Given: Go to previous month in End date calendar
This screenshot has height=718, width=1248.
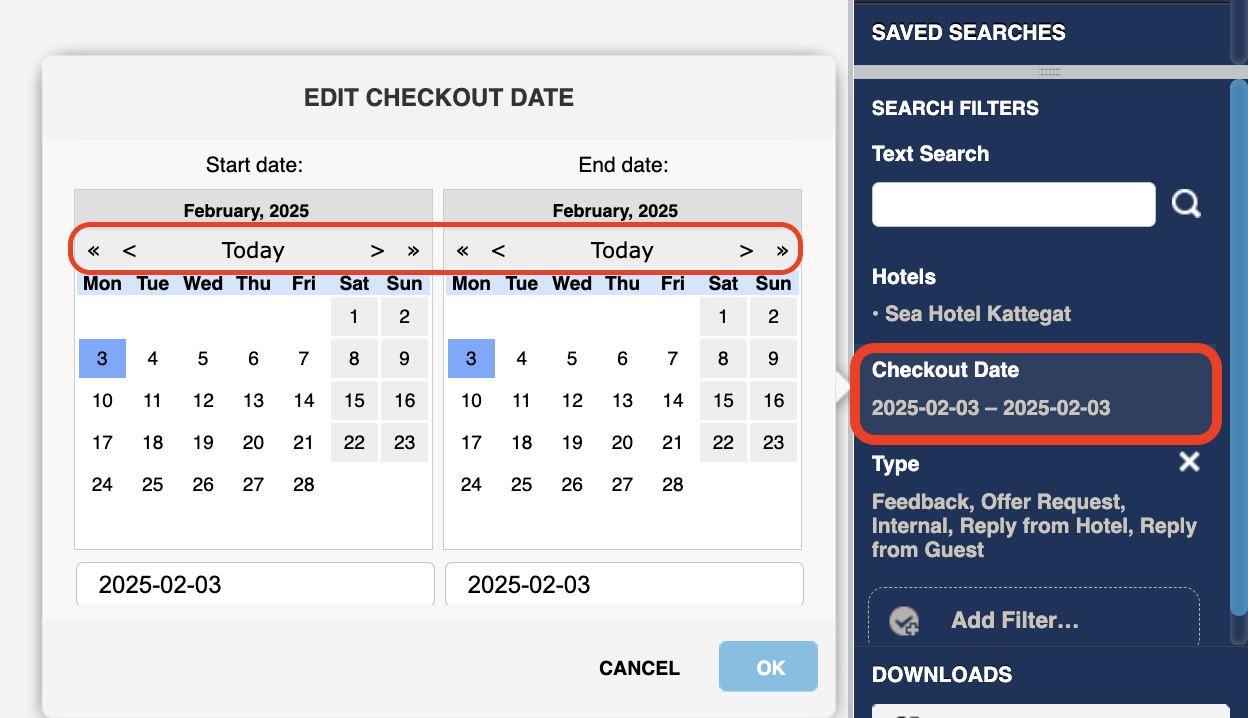Looking at the screenshot, I should click(498, 250).
